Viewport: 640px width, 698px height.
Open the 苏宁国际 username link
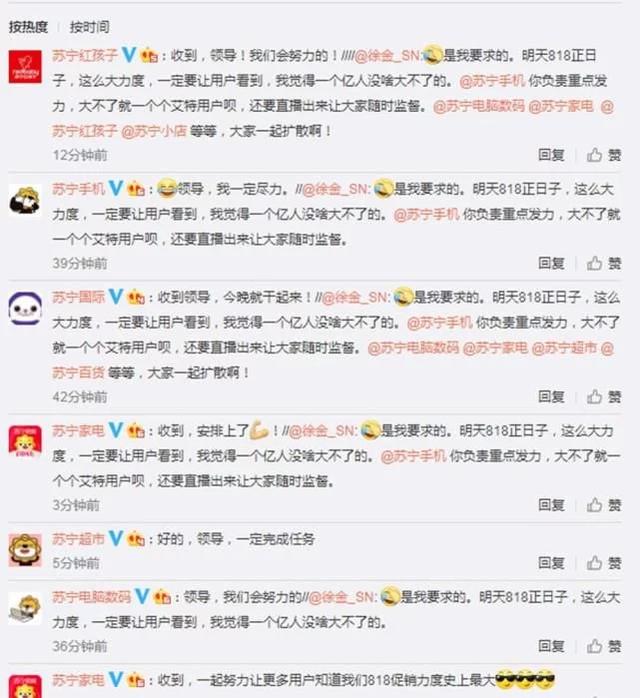[78, 297]
